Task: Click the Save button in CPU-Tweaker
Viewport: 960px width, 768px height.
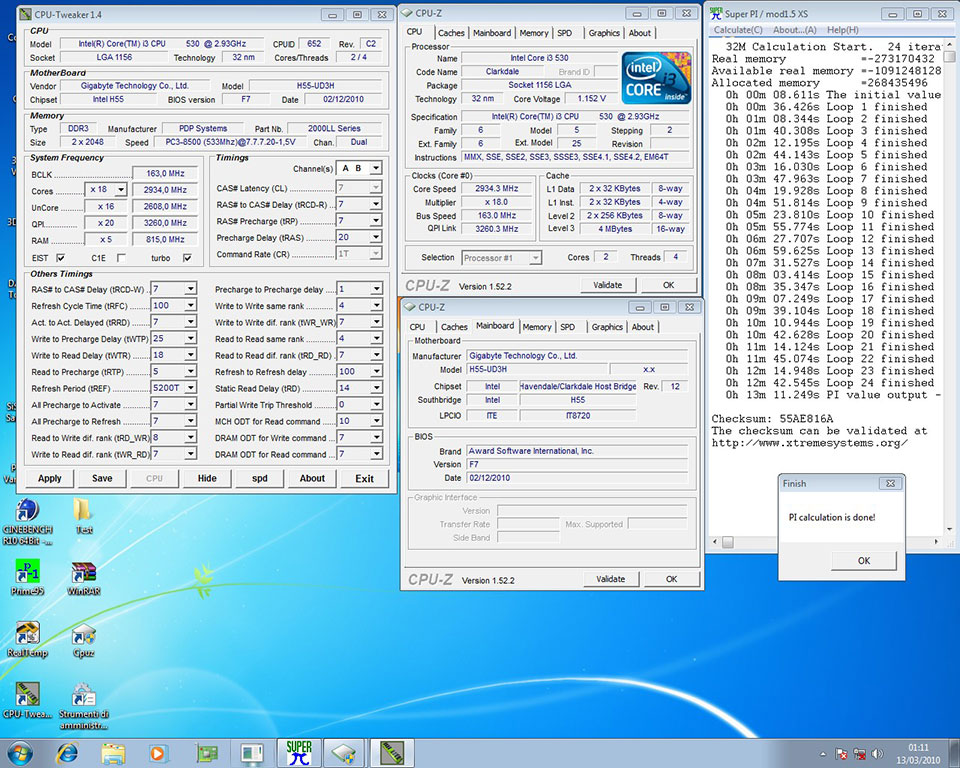Action: 102,478
